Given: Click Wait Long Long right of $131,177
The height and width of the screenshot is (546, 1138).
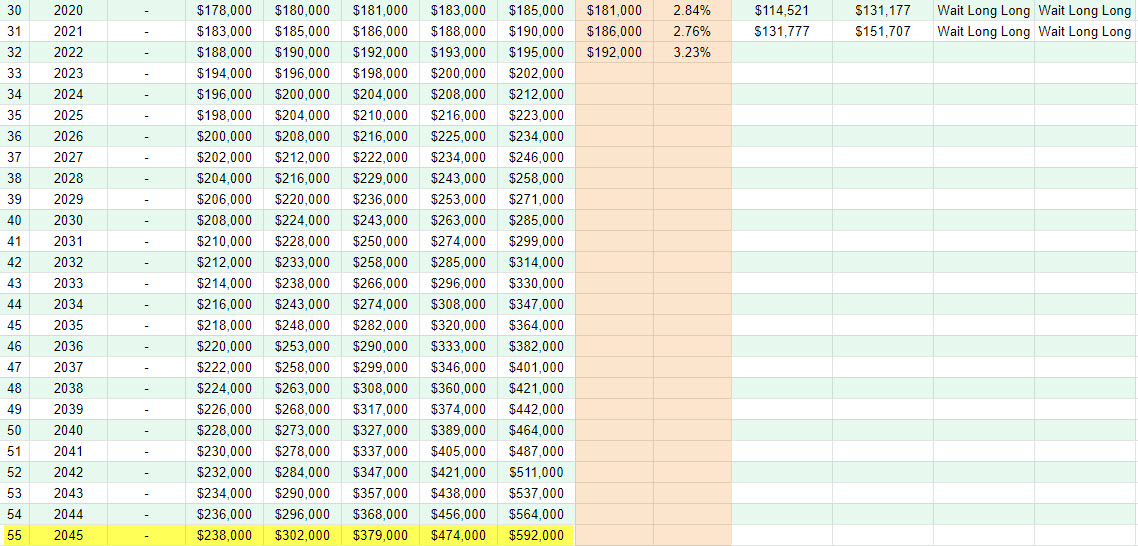Looking at the screenshot, I should point(983,10).
